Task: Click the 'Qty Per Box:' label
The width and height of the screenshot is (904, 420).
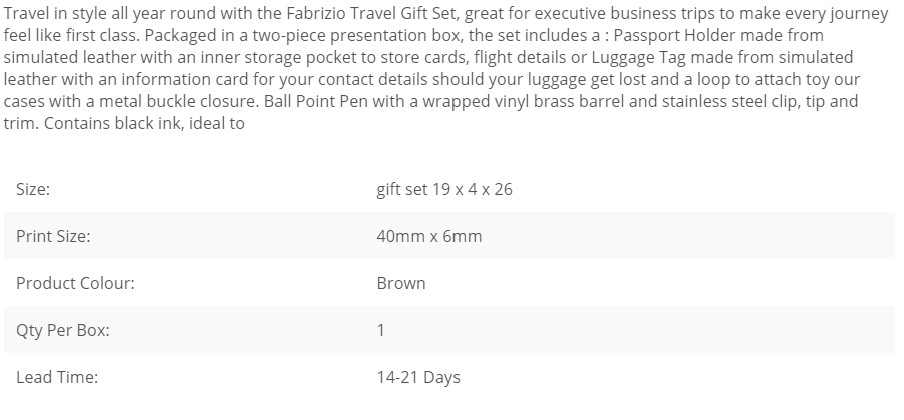Action: point(63,331)
